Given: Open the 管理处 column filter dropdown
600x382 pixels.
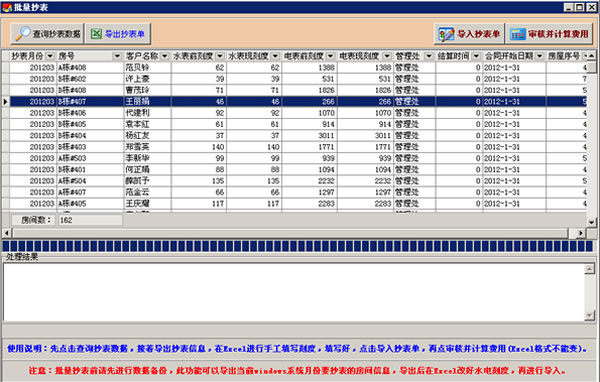Looking at the screenshot, I should (x=429, y=56).
